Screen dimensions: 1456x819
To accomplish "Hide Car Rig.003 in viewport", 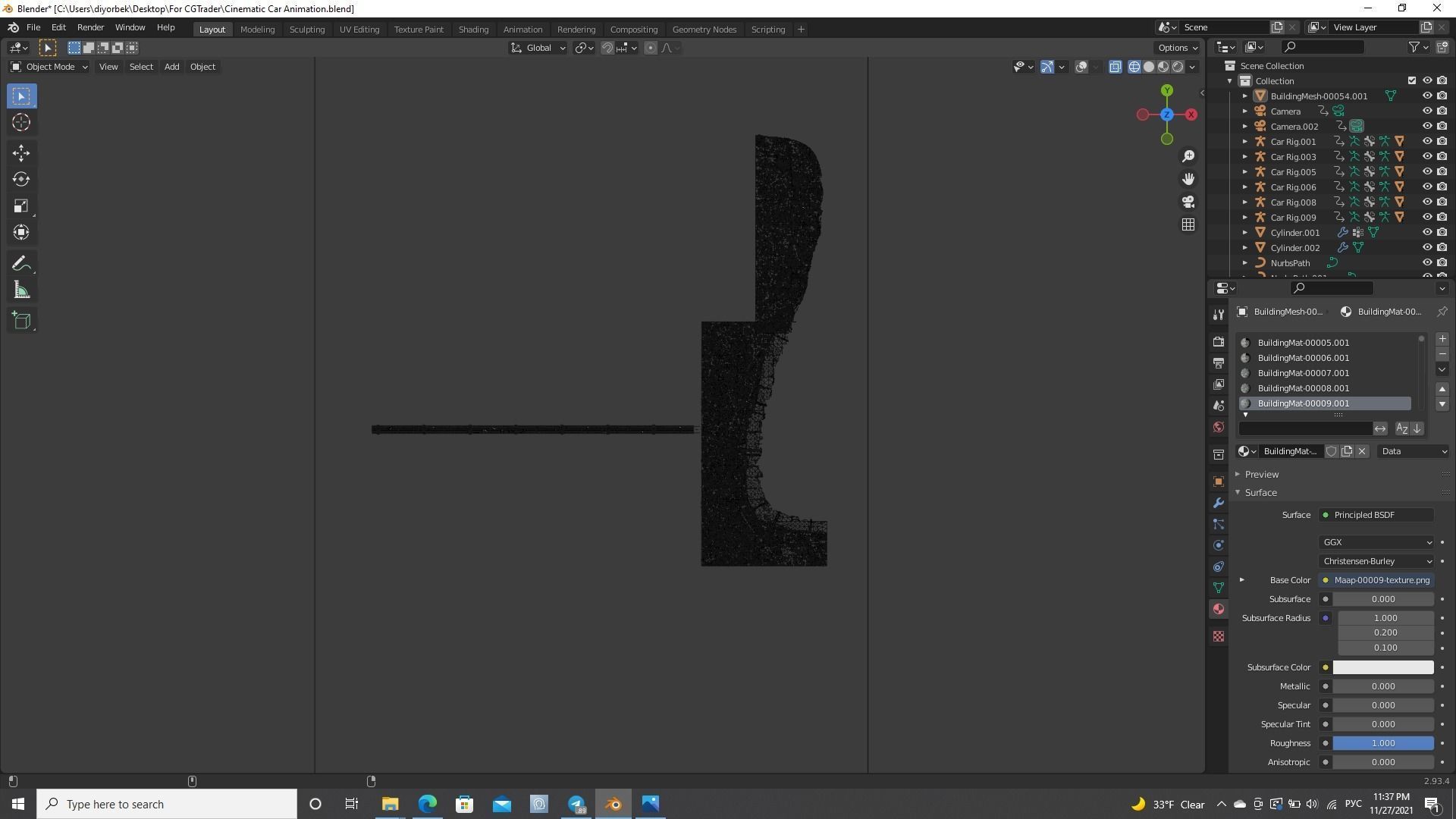I will pos(1426,157).
